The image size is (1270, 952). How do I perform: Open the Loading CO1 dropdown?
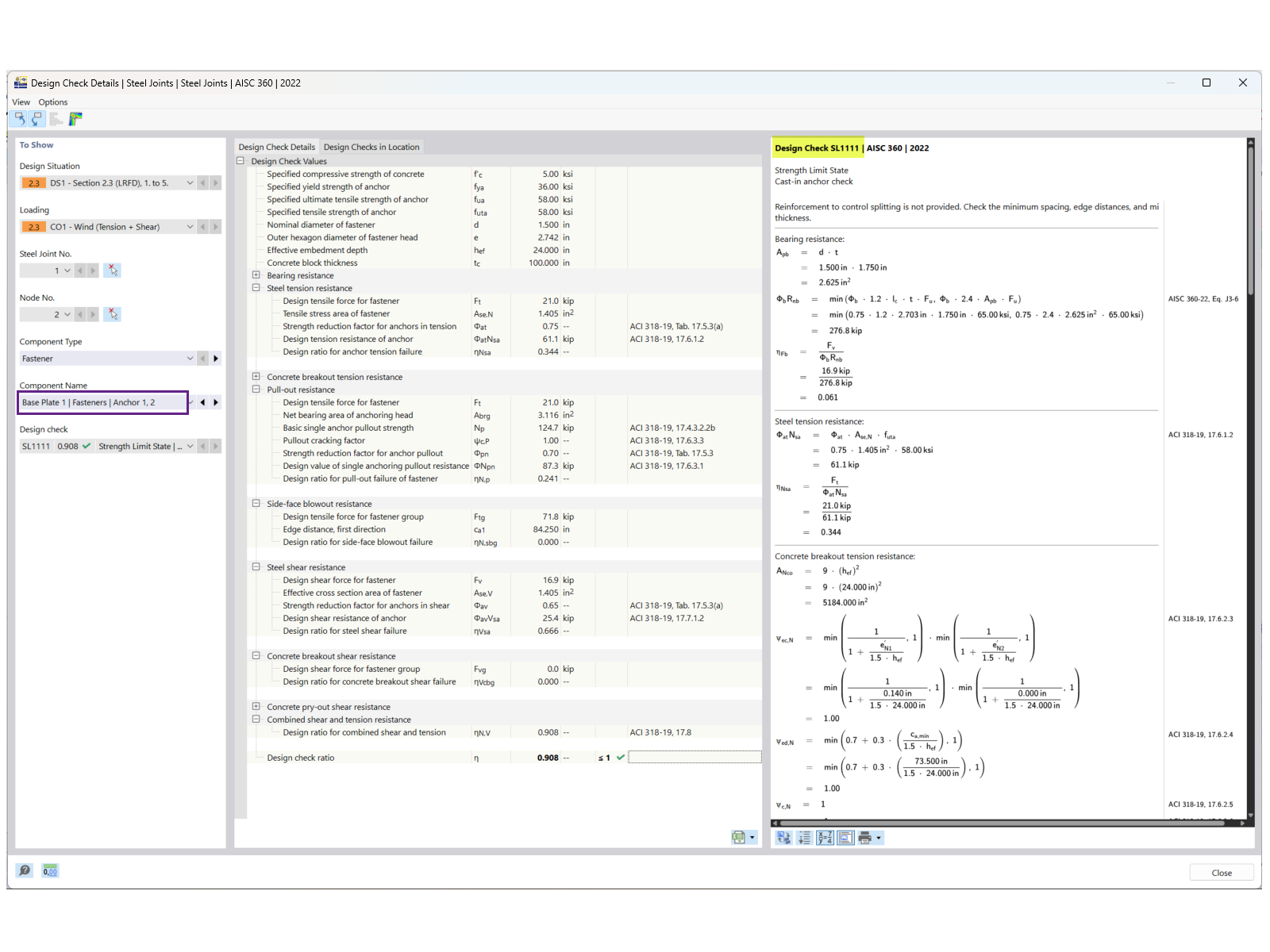tap(190, 227)
